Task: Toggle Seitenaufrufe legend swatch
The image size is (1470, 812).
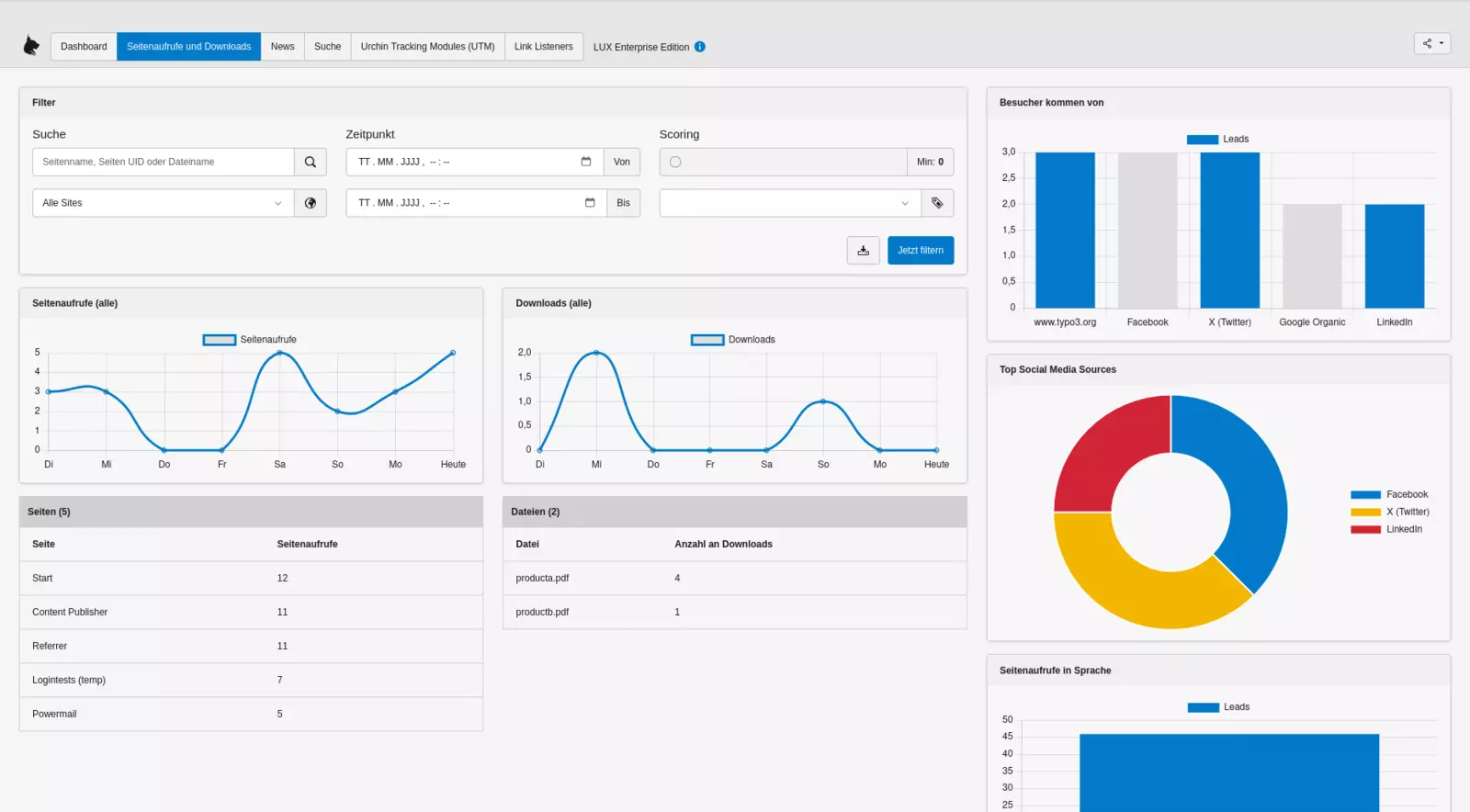Action: 220,340
